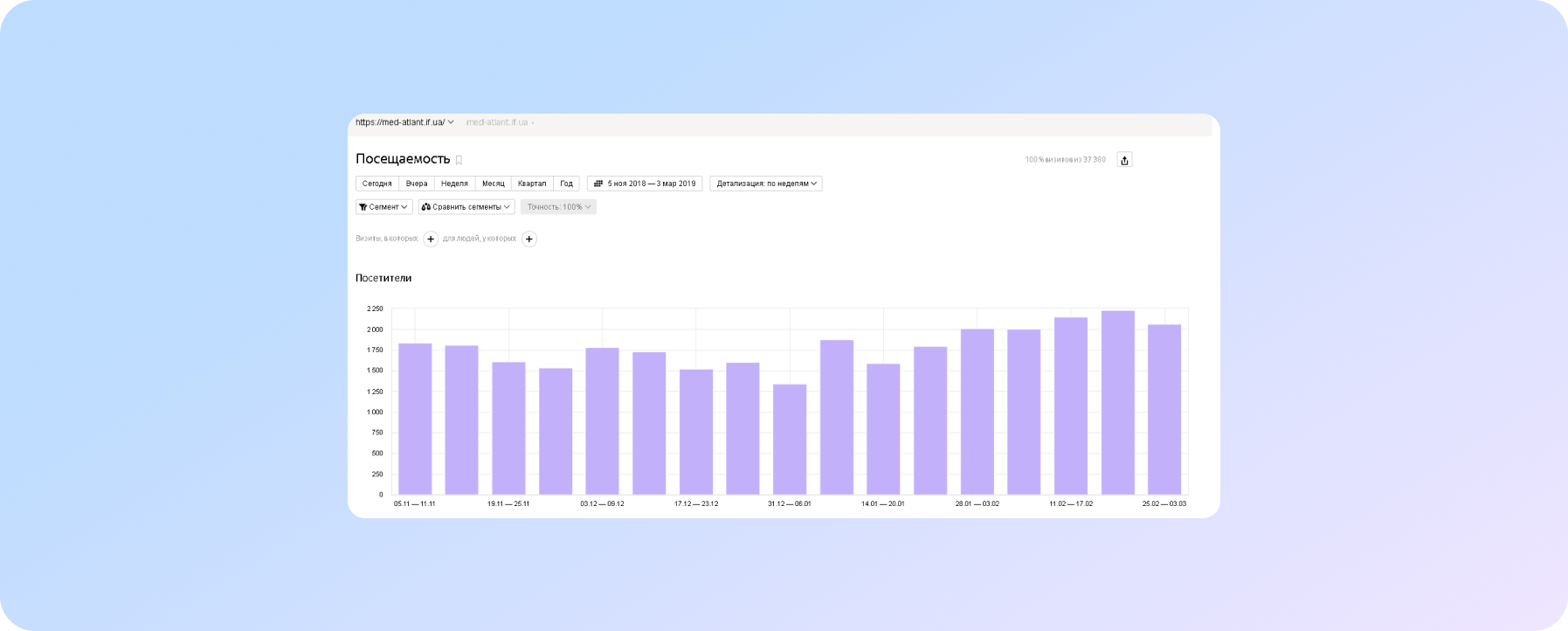Select the Вчера period
The height and width of the screenshot is (631, 1568).
[x=417, y=184]
